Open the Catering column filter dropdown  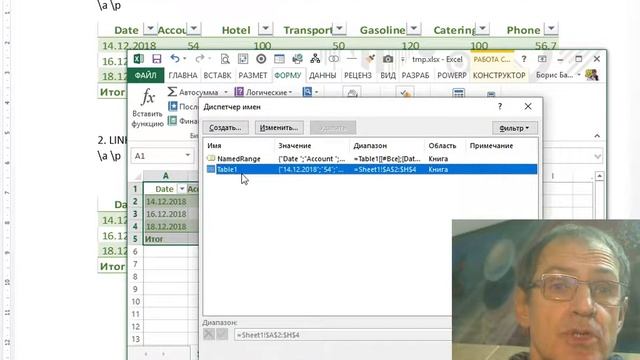(x=482, y=29)
